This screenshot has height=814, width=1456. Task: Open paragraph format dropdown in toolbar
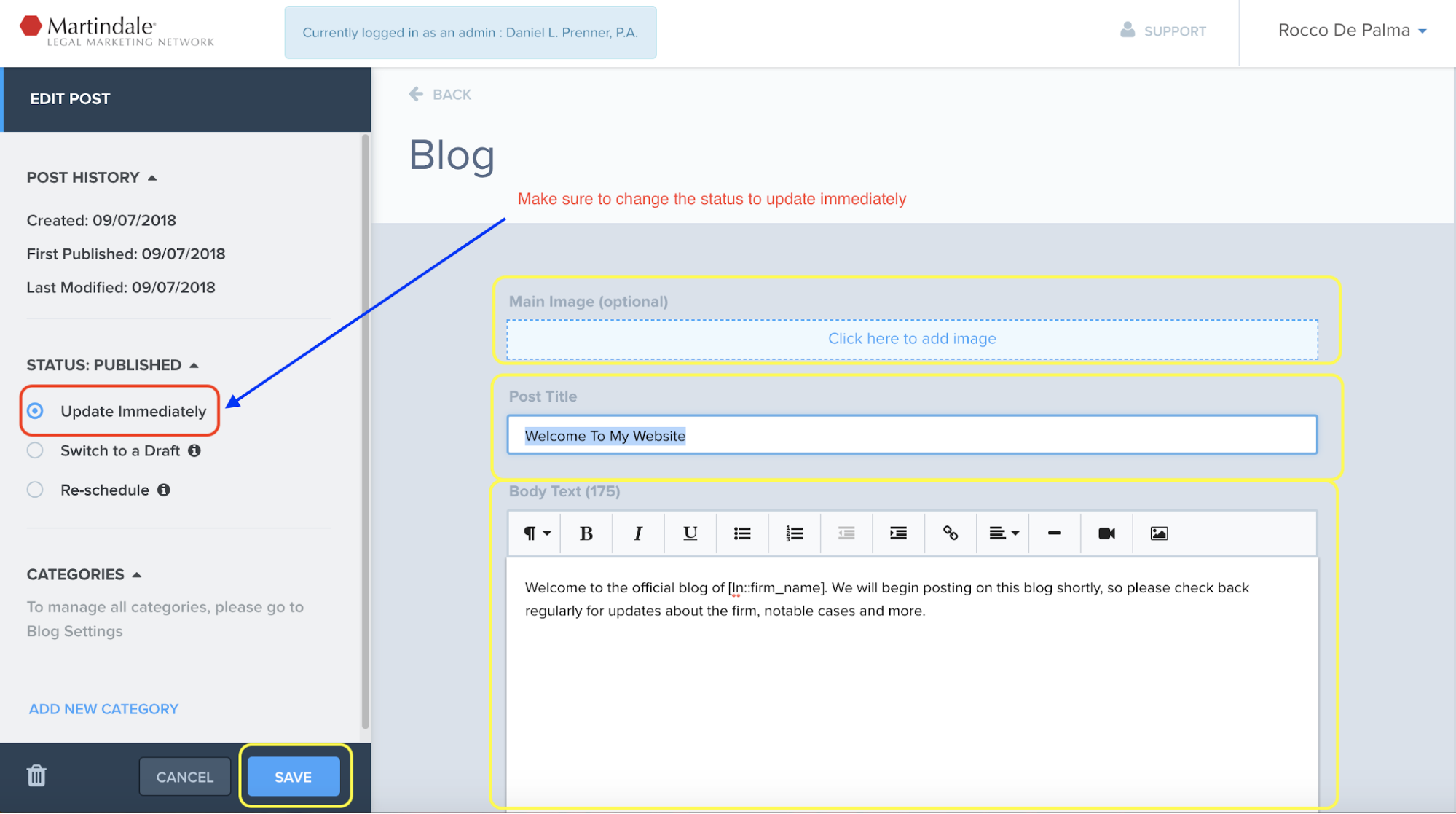[537, 533]
